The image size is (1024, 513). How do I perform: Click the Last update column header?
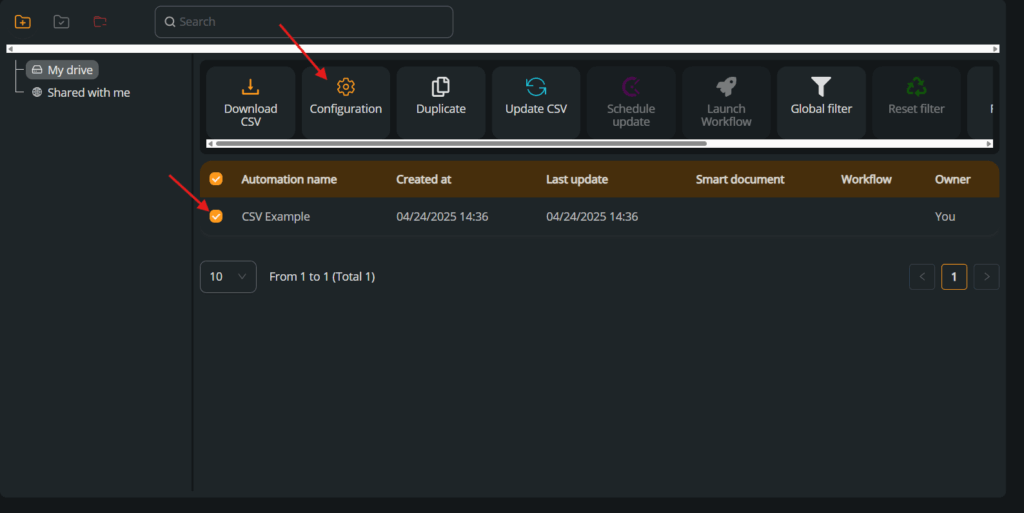point(577,179)
